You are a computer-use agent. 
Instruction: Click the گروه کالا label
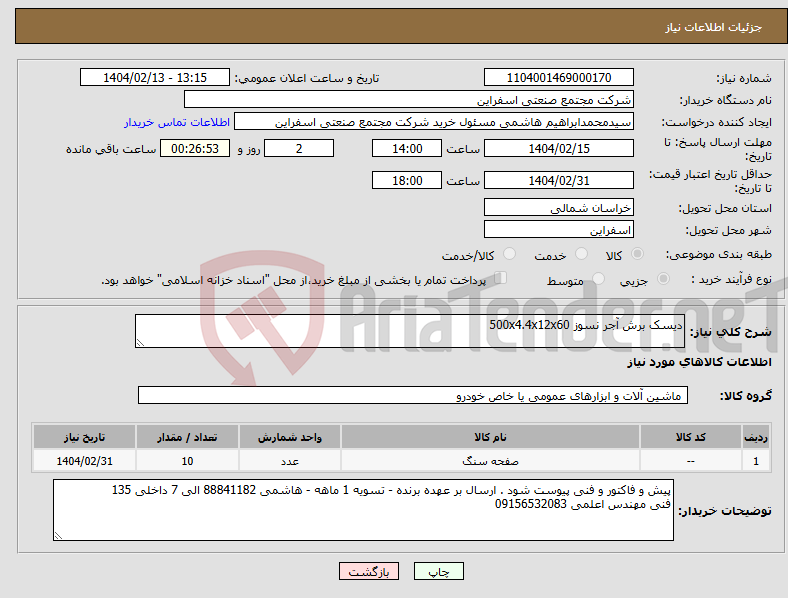[746, 396]
